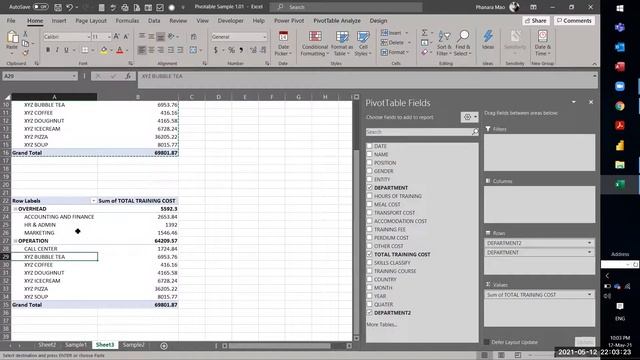640x360 pixels.
Task: Open Excel from the taskbar
Action: [x=620, y=184]
